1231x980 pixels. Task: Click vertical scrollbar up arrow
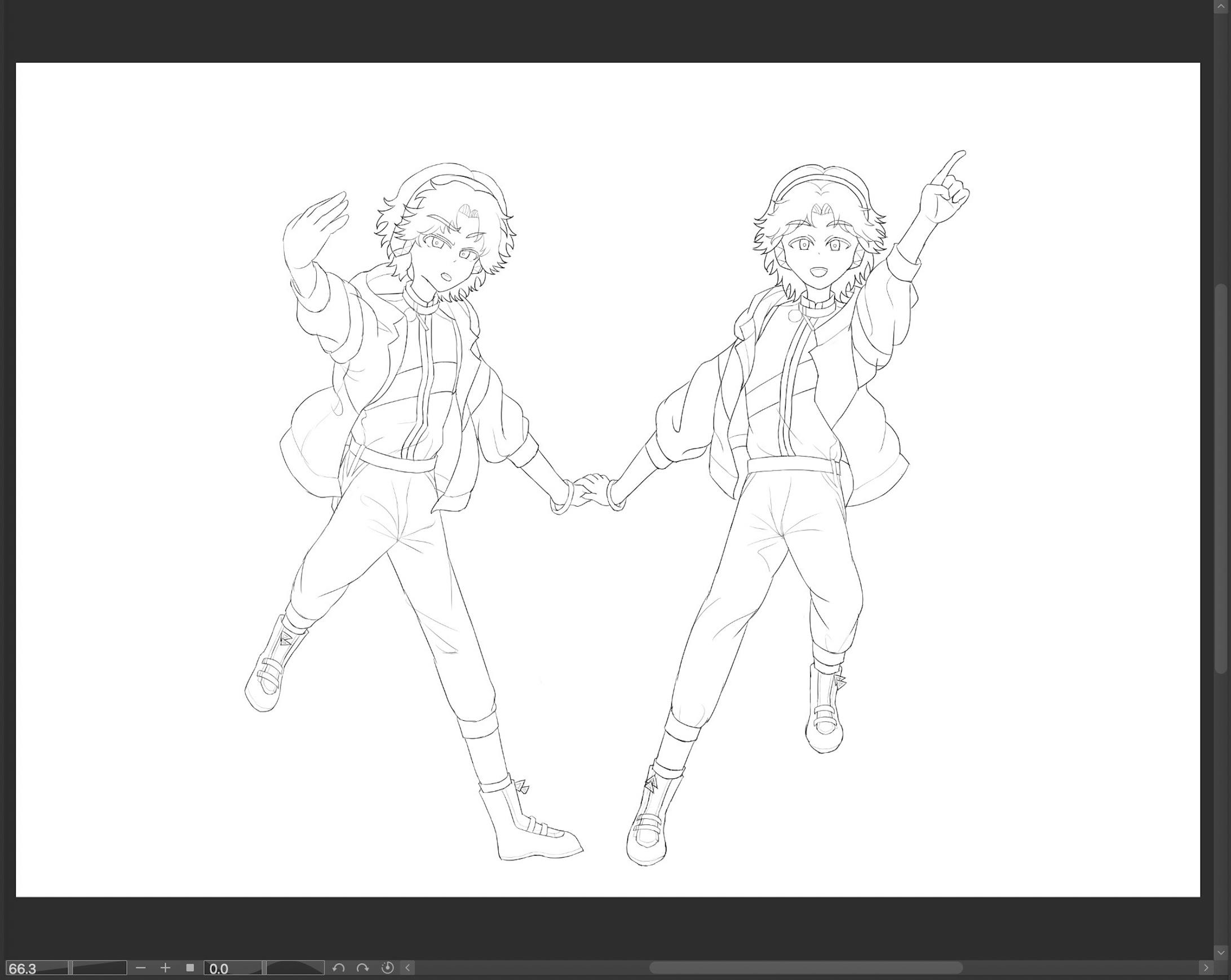pos(1221,5)
